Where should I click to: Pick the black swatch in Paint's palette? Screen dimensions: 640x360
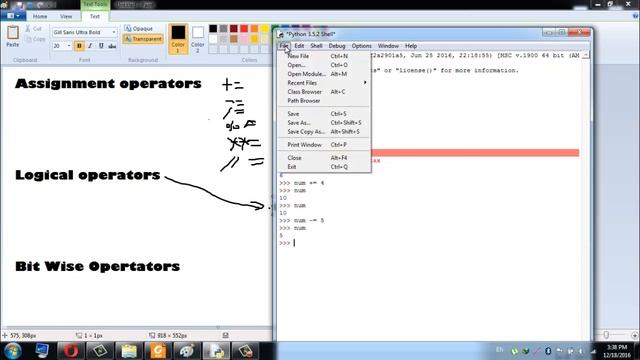coord(213,28)
